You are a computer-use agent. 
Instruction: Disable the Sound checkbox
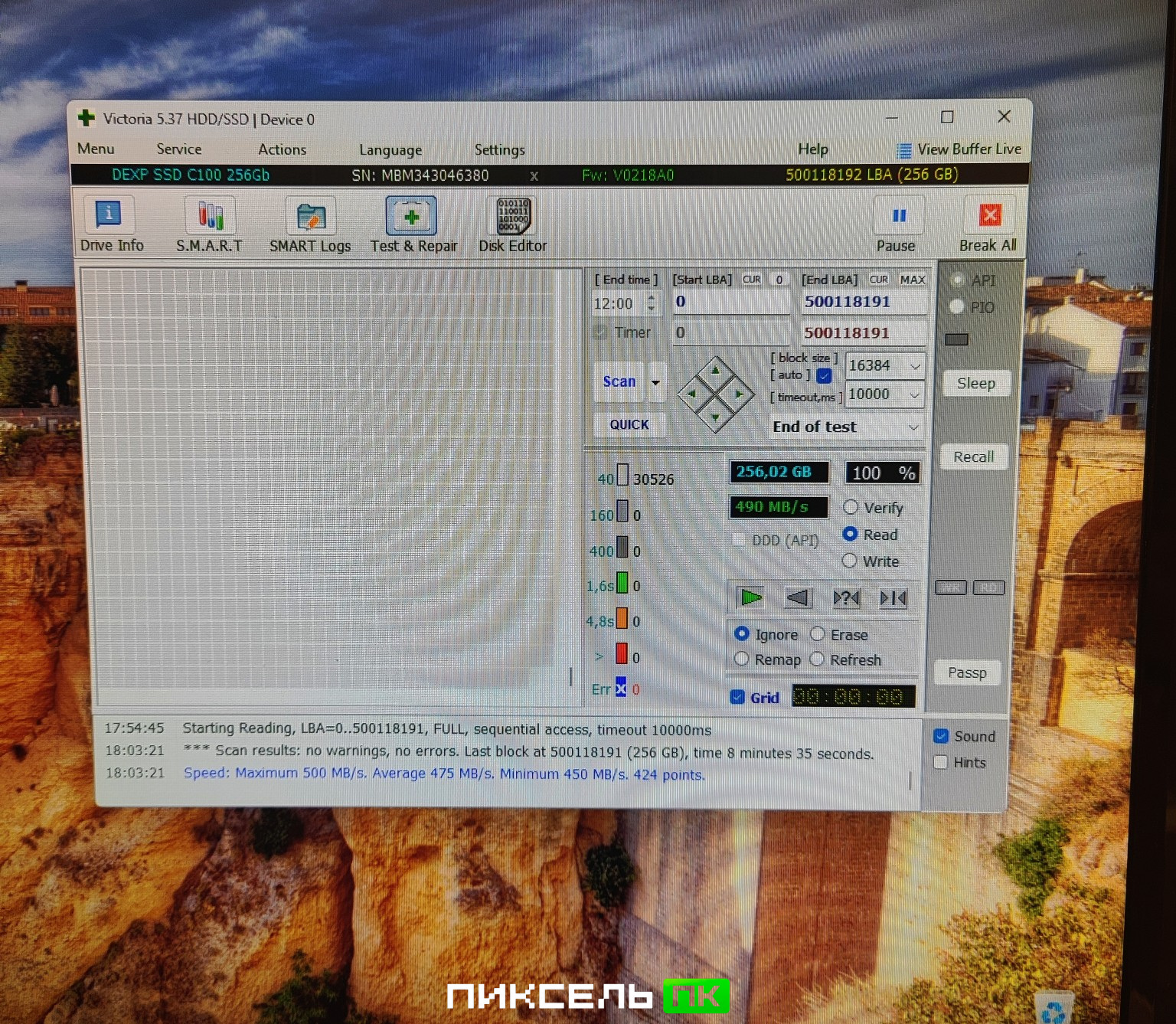click(x=941, y=736)
